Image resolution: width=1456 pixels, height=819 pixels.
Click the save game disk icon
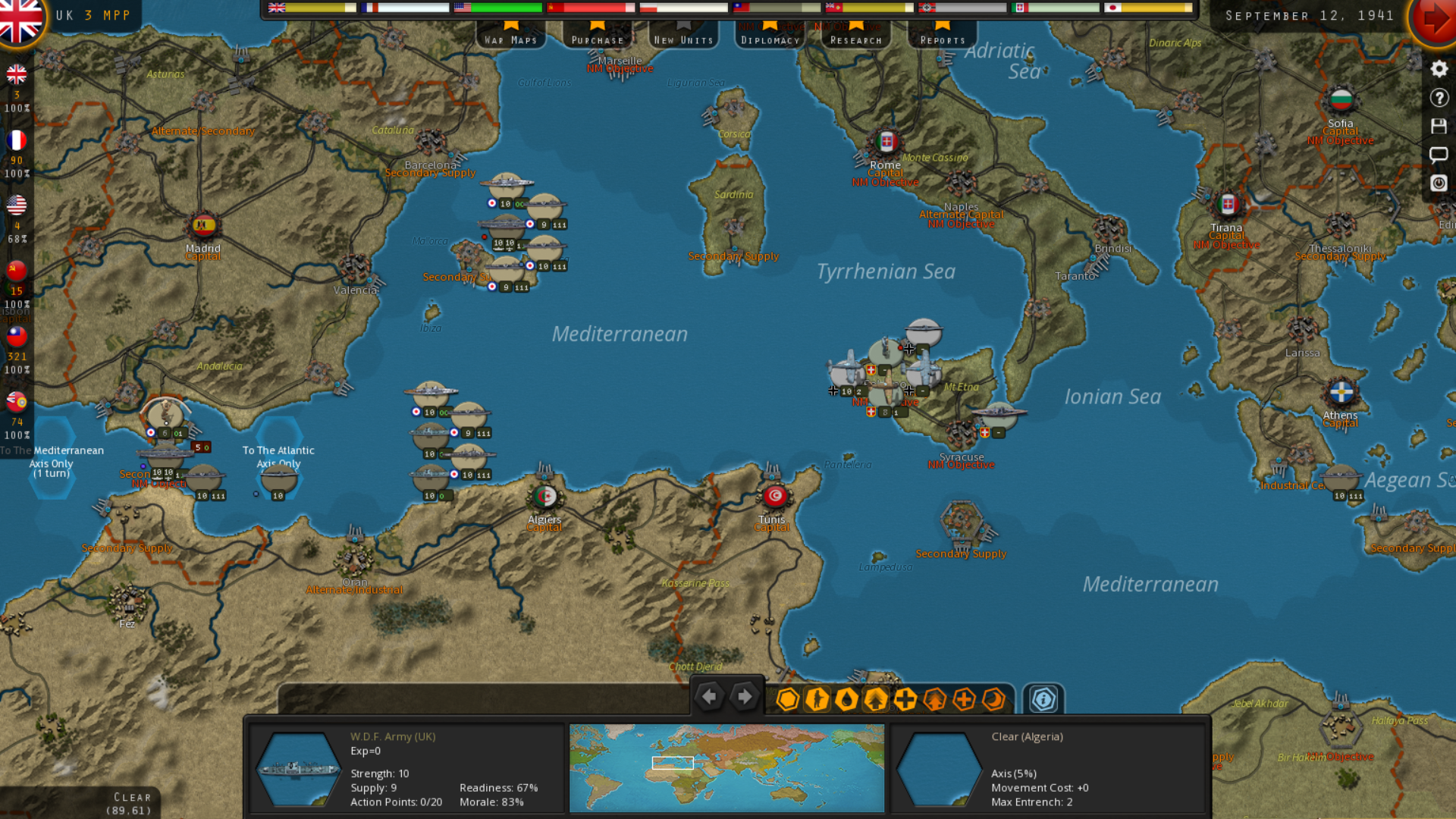tap(1439, 126)
